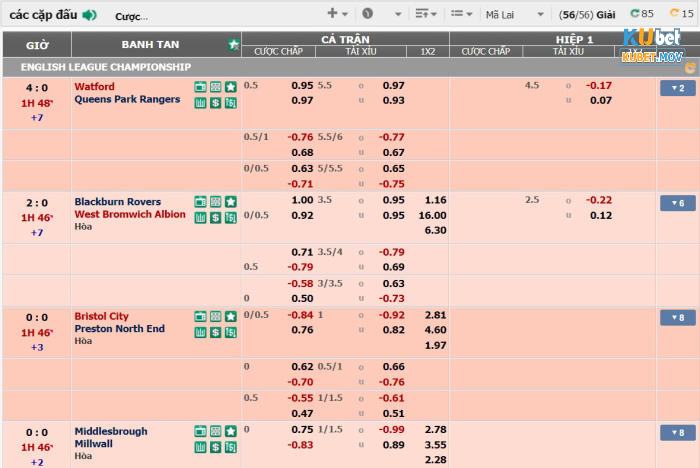Select 1X2 odds value 3.55

pos(435,445)
